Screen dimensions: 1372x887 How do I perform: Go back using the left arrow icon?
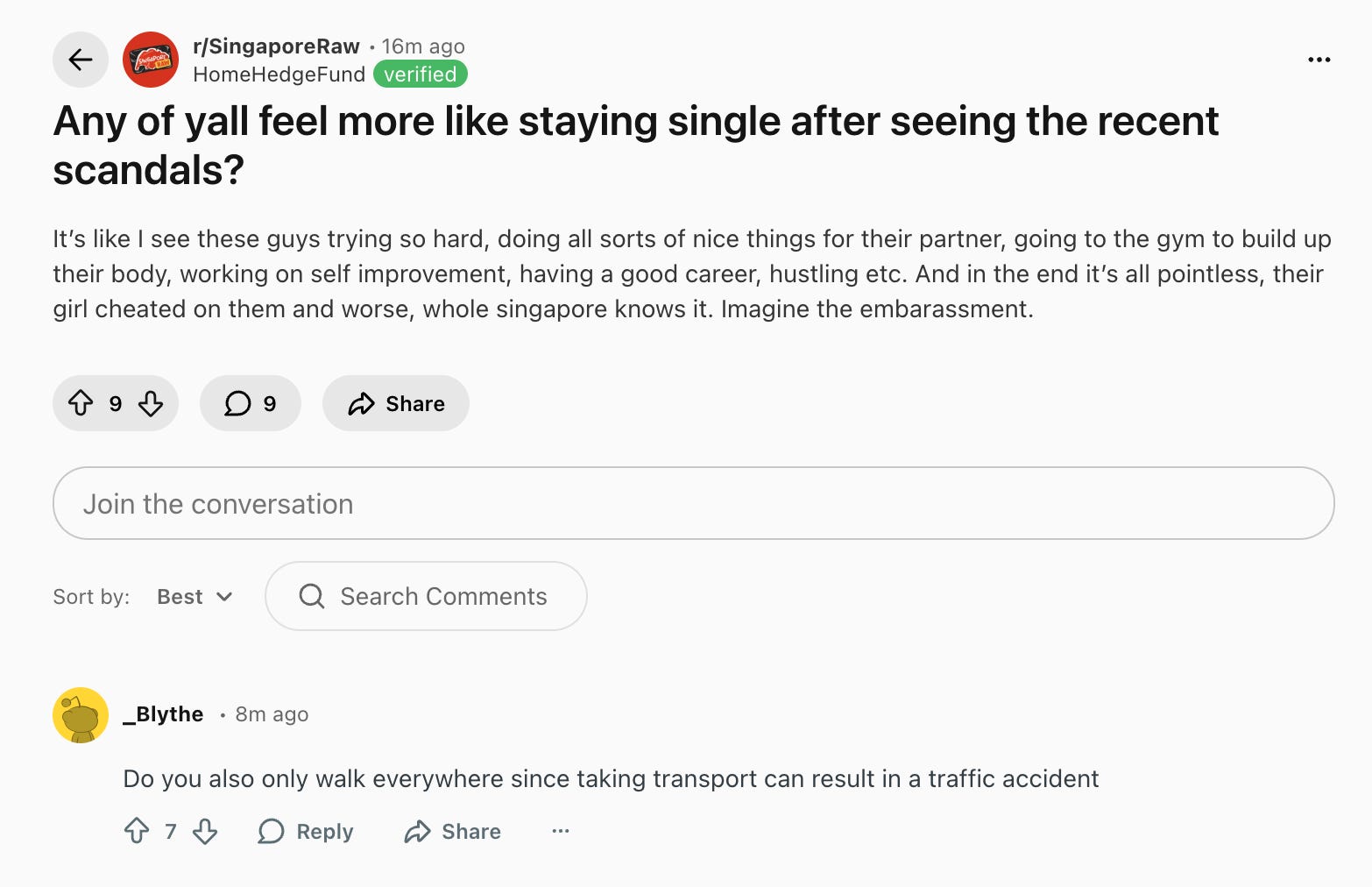(81, 60)
